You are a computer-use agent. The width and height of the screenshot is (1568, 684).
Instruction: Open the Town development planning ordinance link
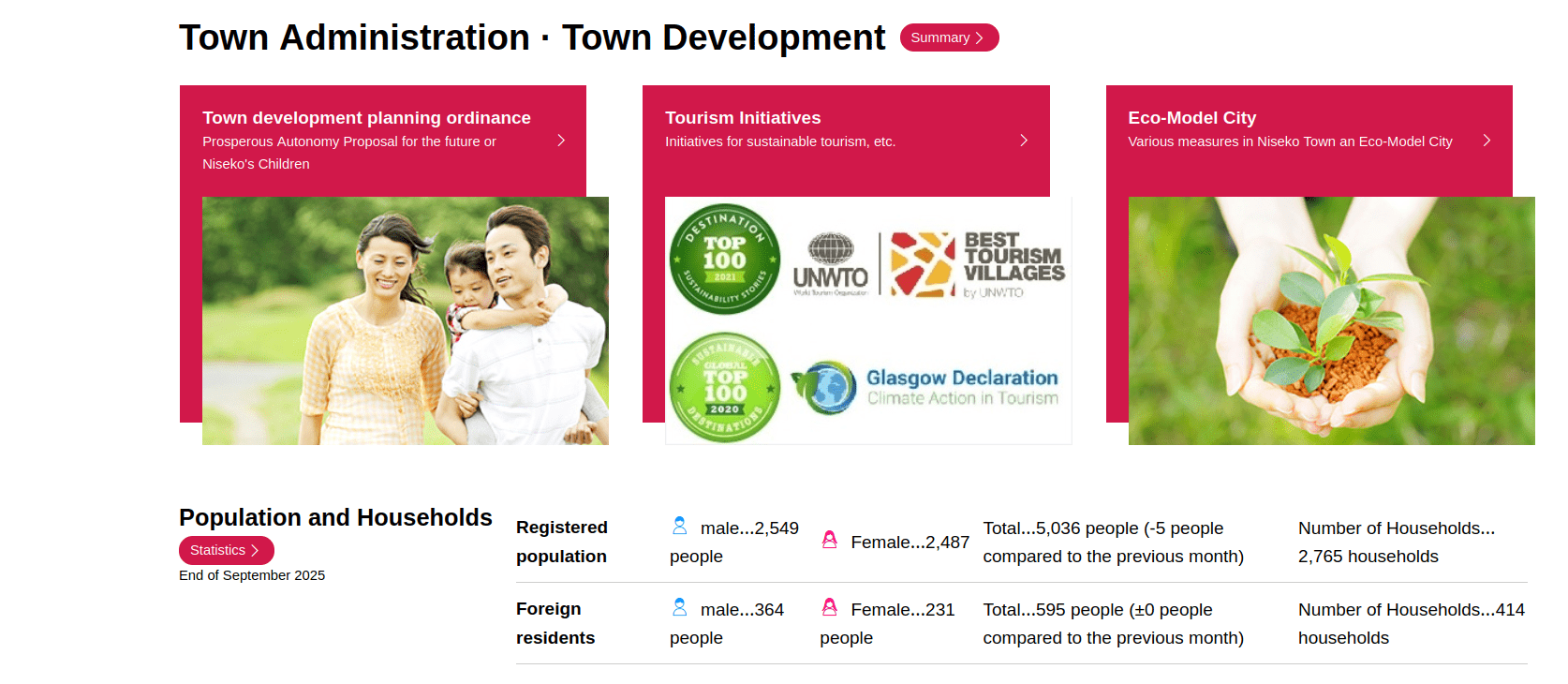click(366, 118)
